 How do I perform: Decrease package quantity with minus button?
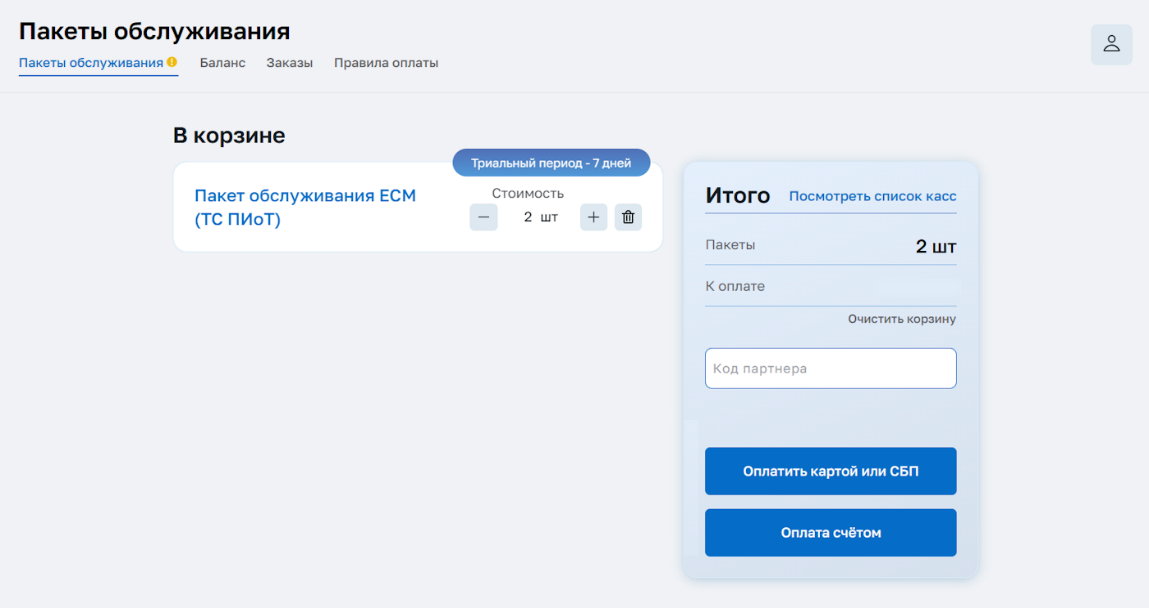coord(483,217)
